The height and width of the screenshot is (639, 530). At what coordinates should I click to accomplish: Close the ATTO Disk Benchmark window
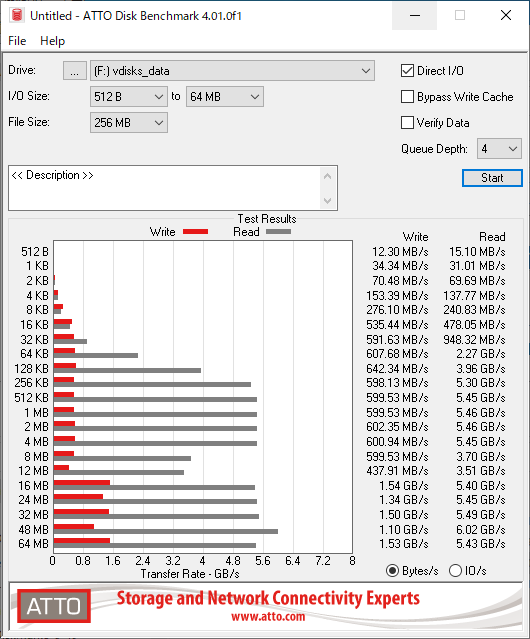[506, 15]
